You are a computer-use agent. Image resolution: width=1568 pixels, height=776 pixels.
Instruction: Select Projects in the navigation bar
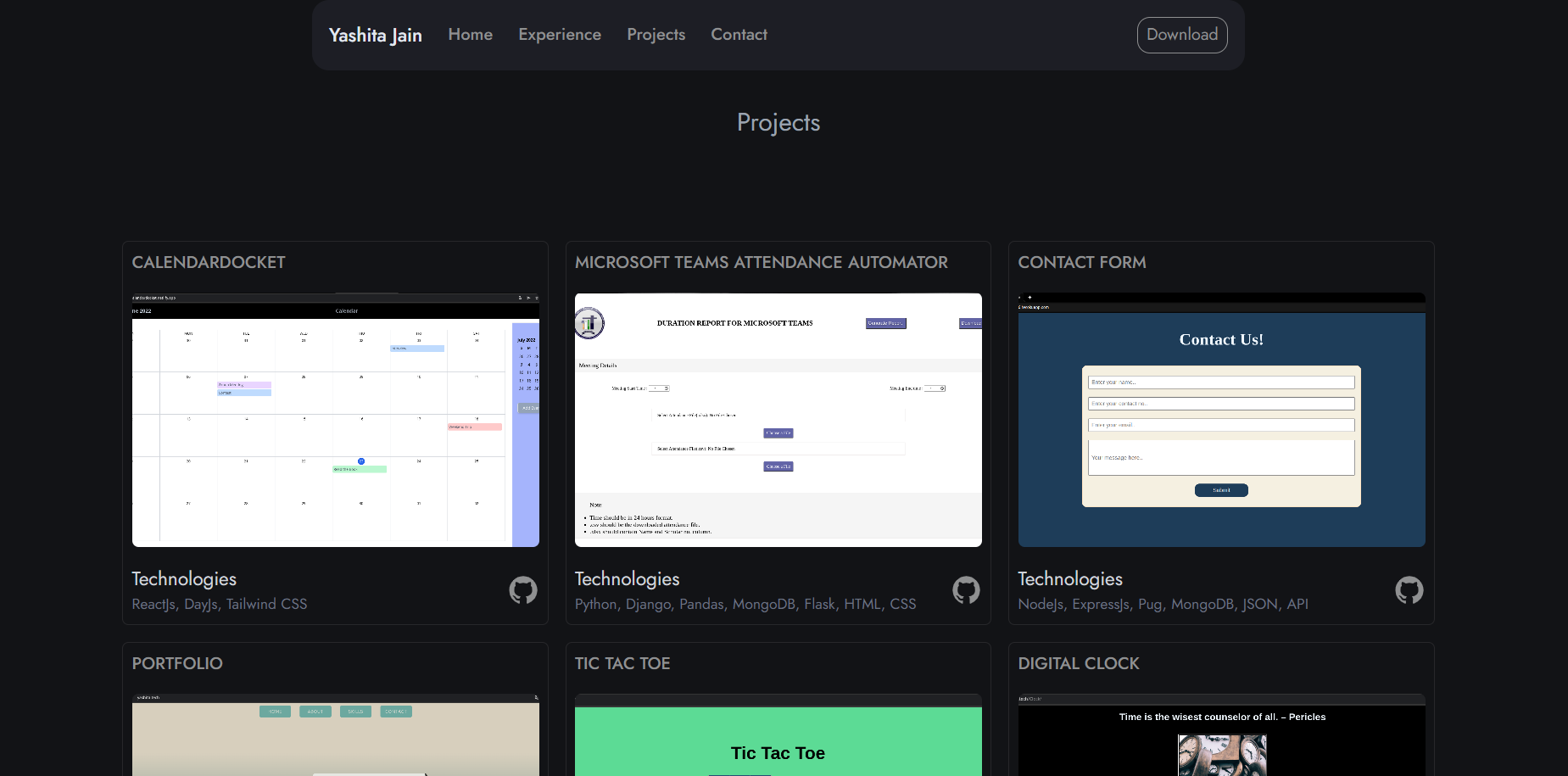tap(656, 35)
